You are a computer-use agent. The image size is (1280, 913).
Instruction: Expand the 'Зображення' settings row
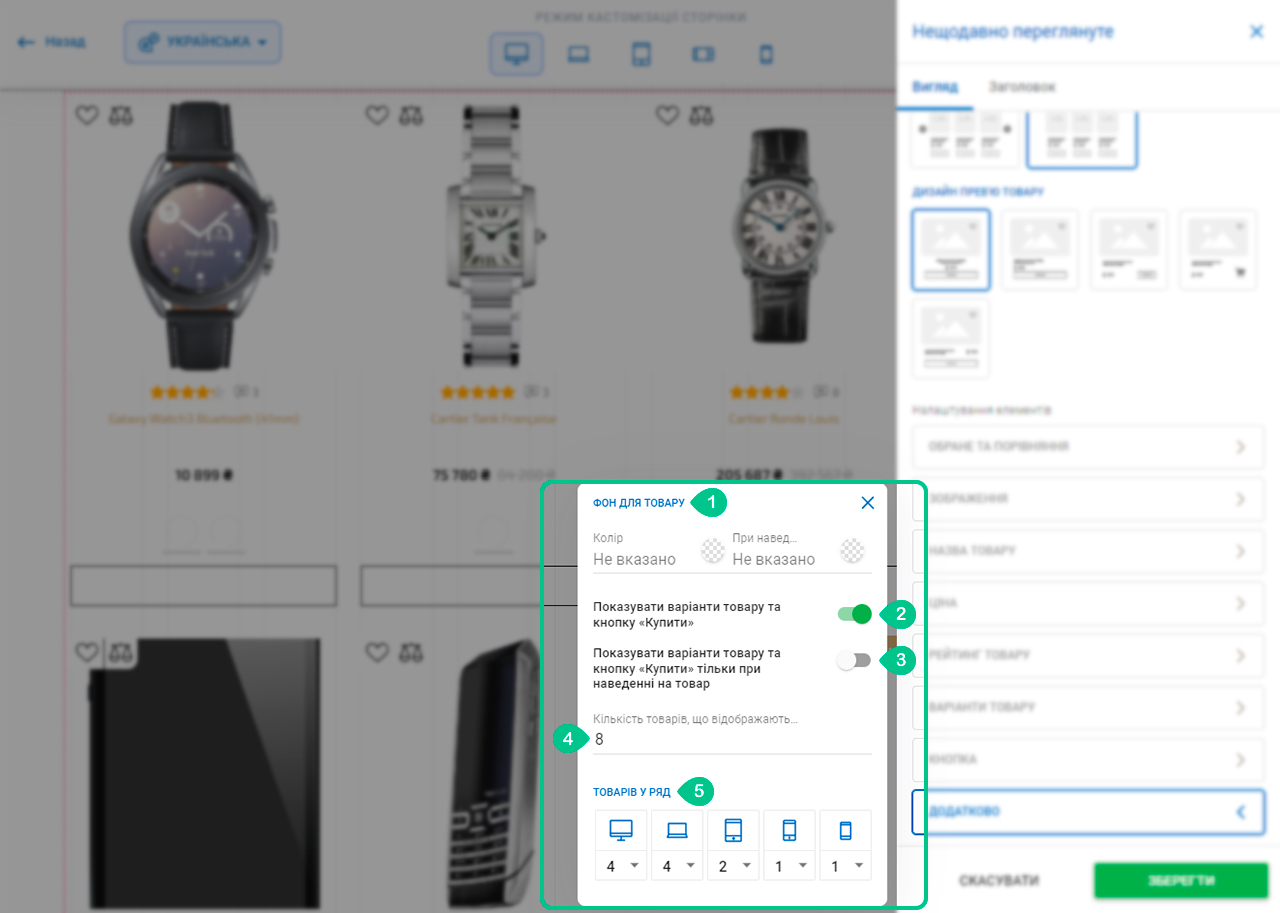(x=1088, y=499)
